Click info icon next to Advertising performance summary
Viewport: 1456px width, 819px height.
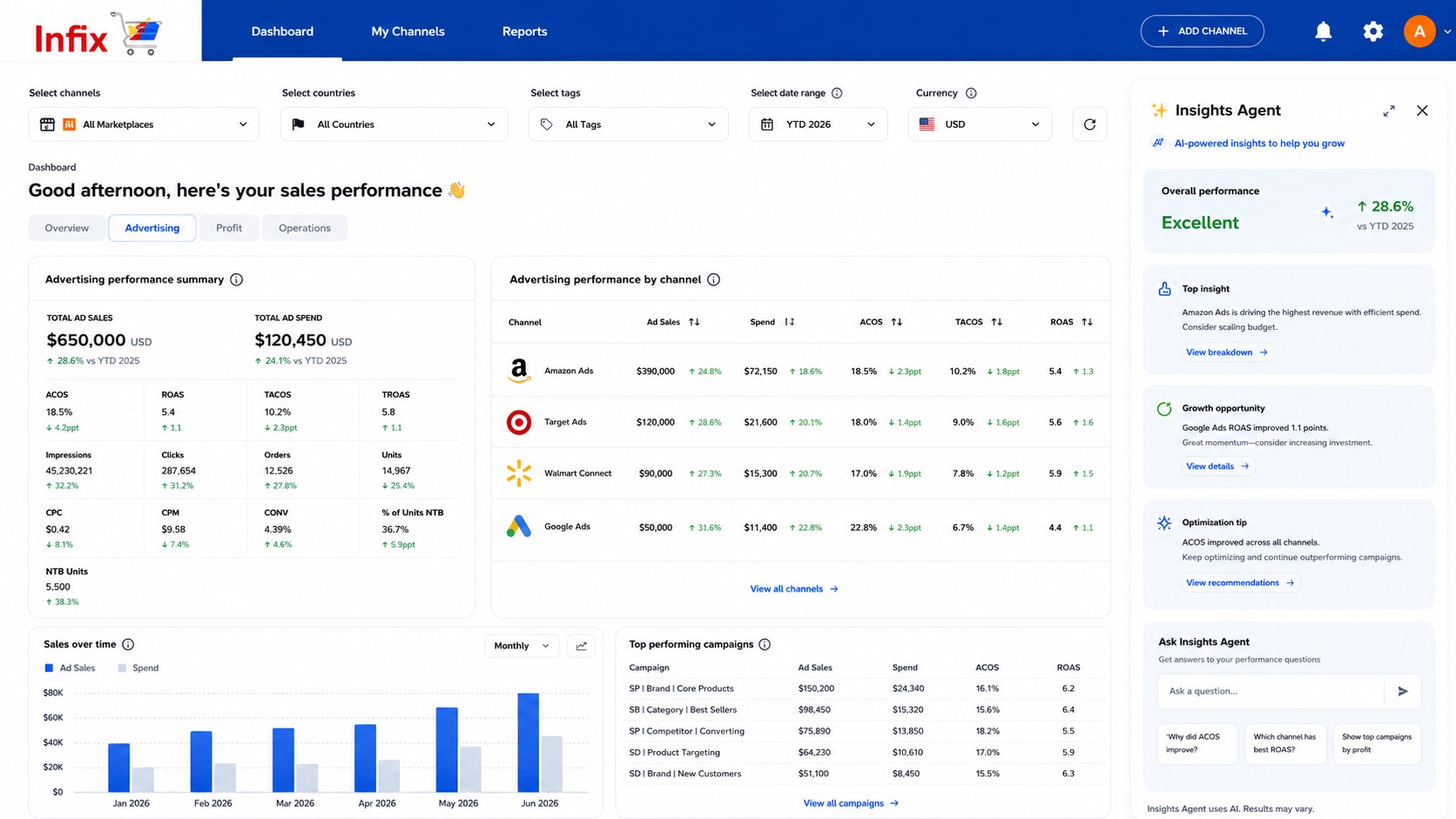[236, 279]
